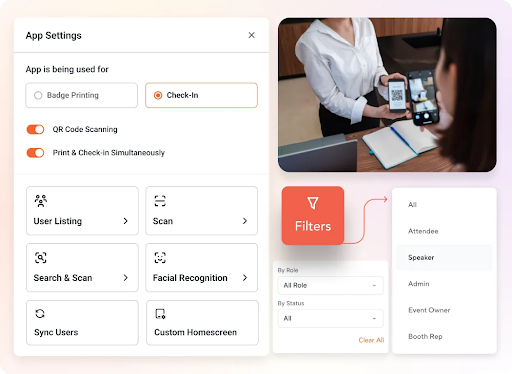Image resolution: width=512 pixels, height=374 pixels.
Task: Click the User Listing people icon
Action: click(41, 201)
